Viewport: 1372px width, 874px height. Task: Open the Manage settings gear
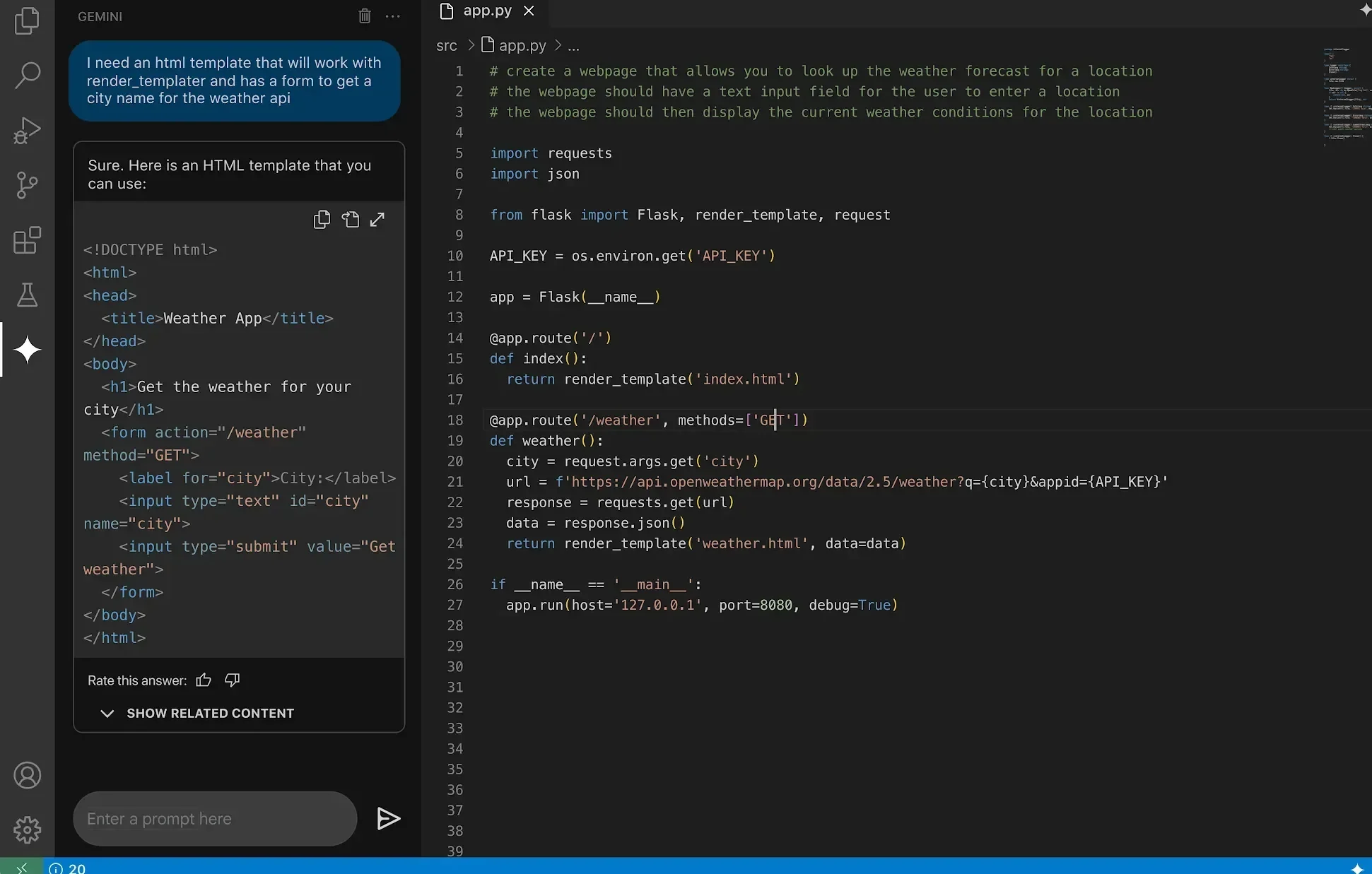coord(27,829)
